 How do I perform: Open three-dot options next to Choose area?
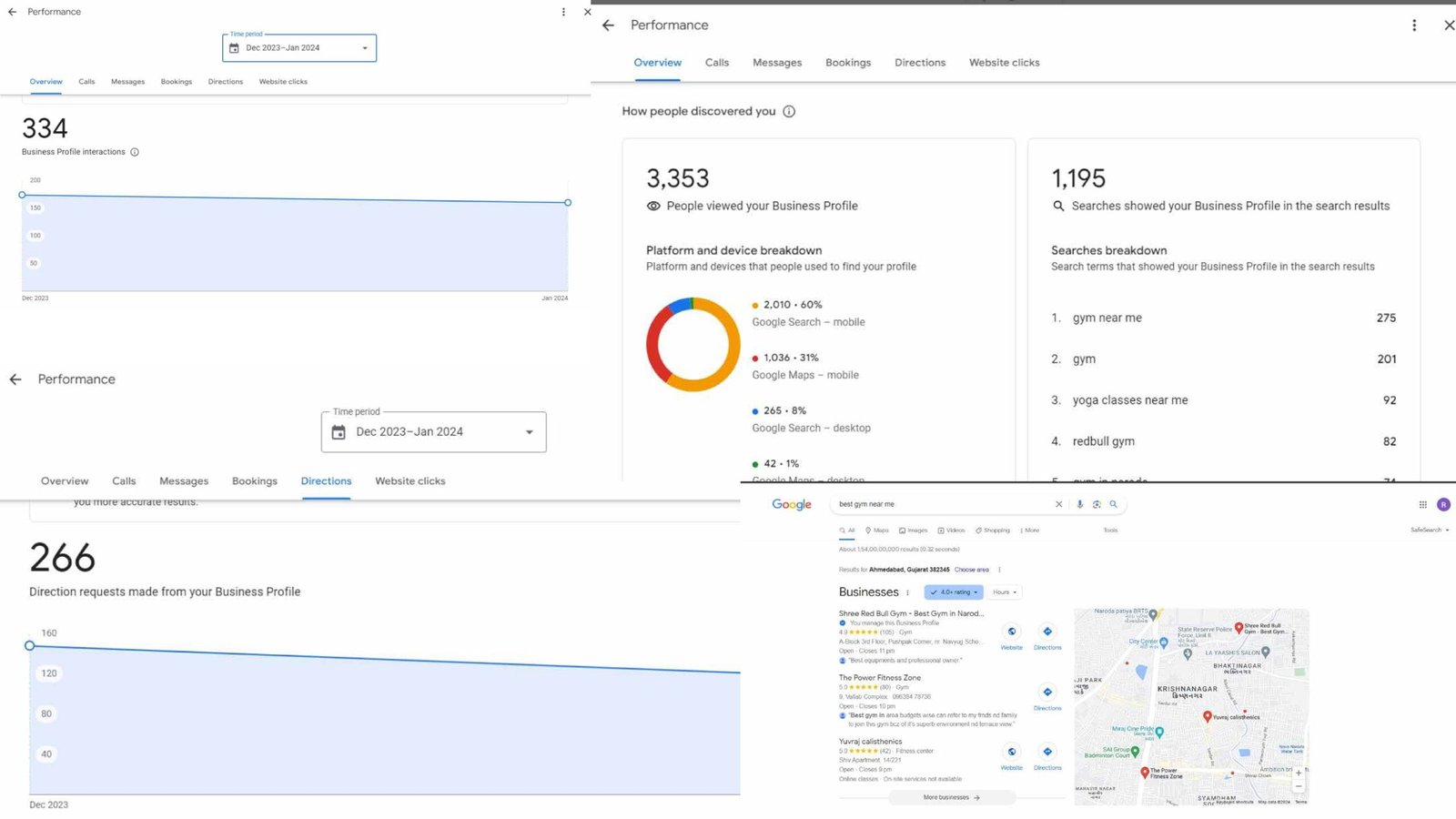999,570
